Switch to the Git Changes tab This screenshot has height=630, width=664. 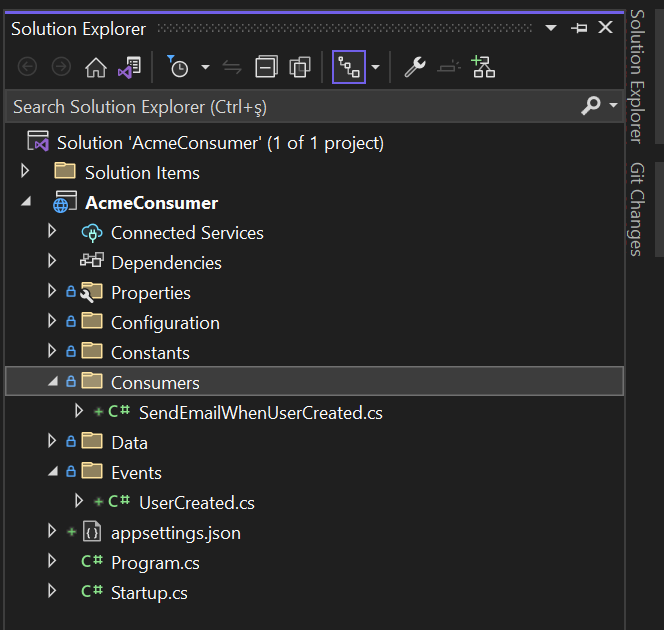point(636,208)
